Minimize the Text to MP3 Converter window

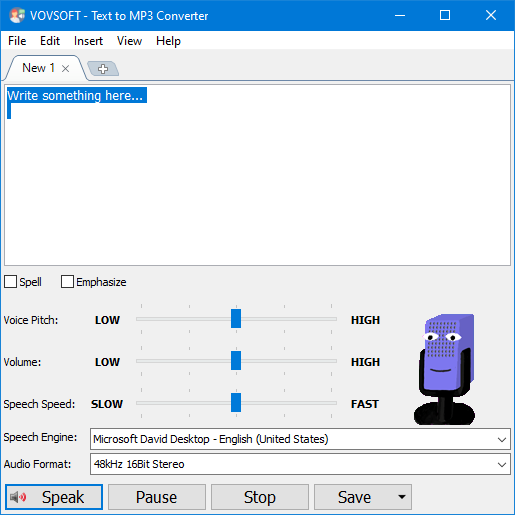400,15
